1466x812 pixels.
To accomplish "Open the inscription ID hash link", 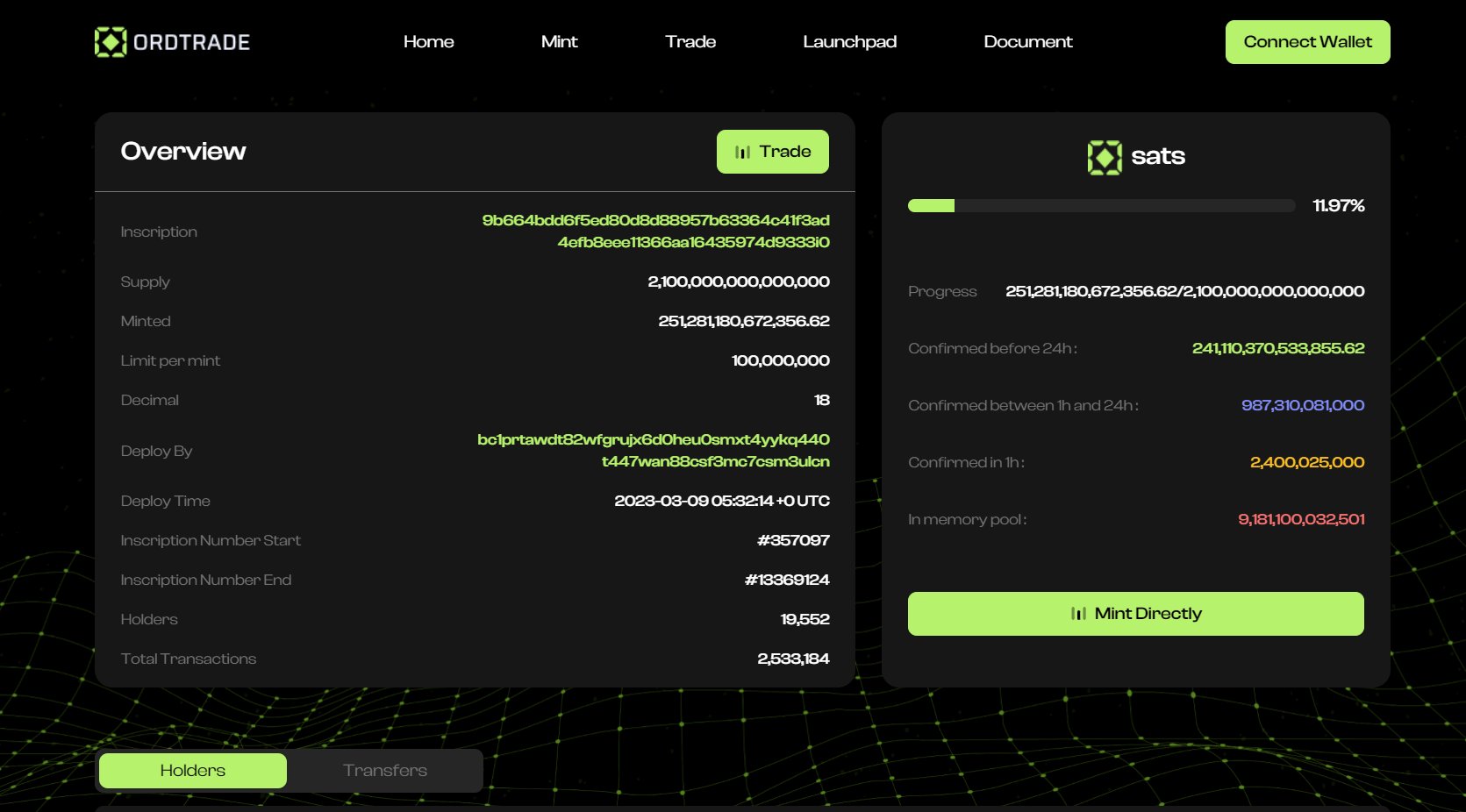I will pos(656,231).
